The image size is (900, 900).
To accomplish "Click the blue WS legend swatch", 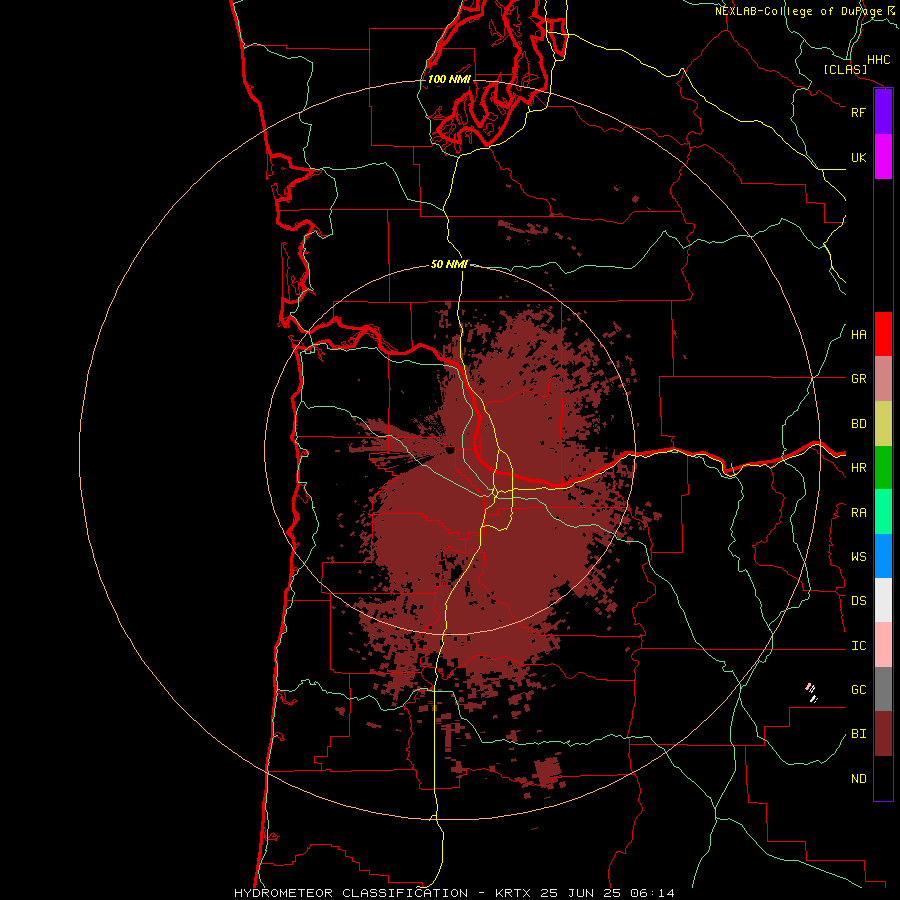I will click(x=883, y=556).
